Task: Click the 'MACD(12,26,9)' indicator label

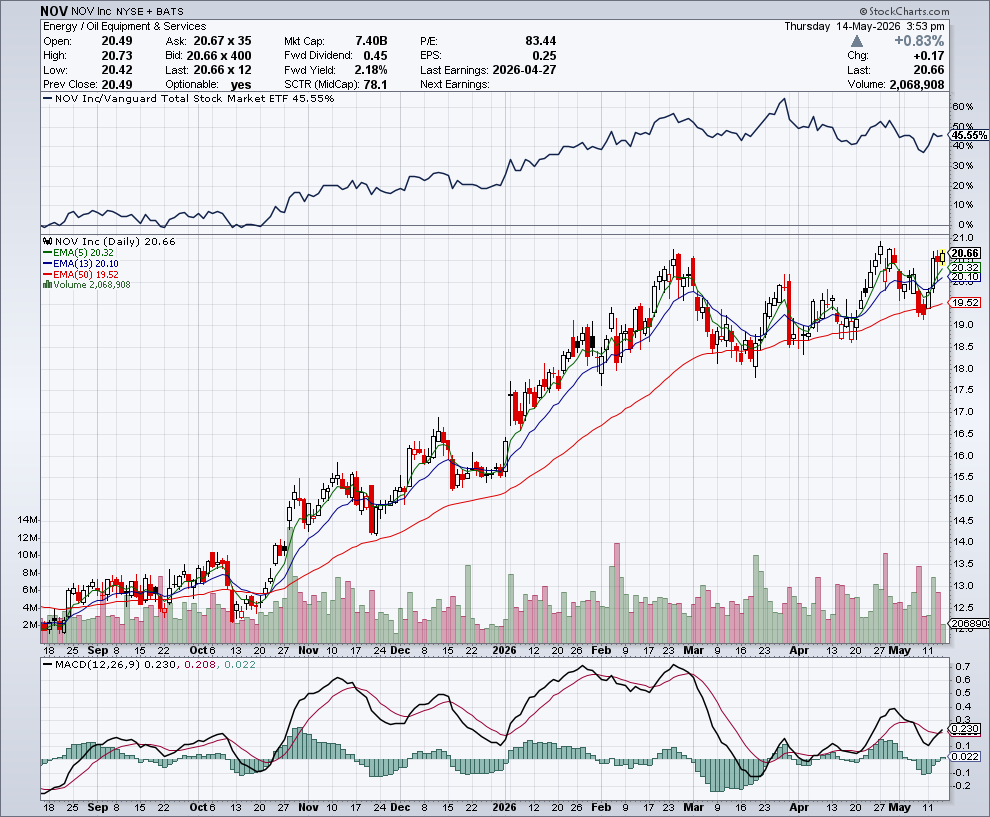Action: (98, 664)
